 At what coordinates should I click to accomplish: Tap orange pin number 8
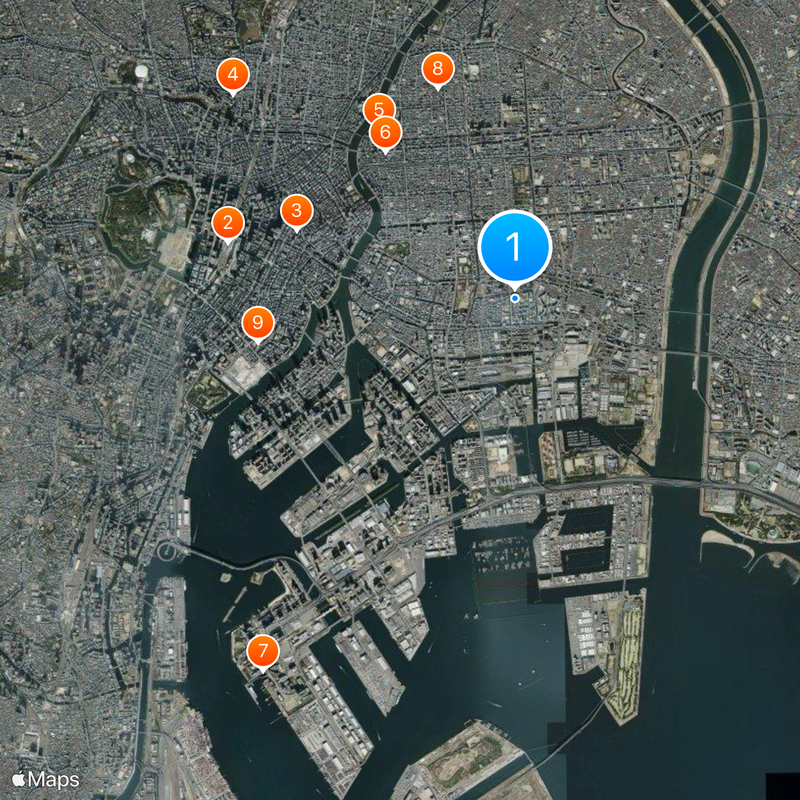click(x=438, y=68)
